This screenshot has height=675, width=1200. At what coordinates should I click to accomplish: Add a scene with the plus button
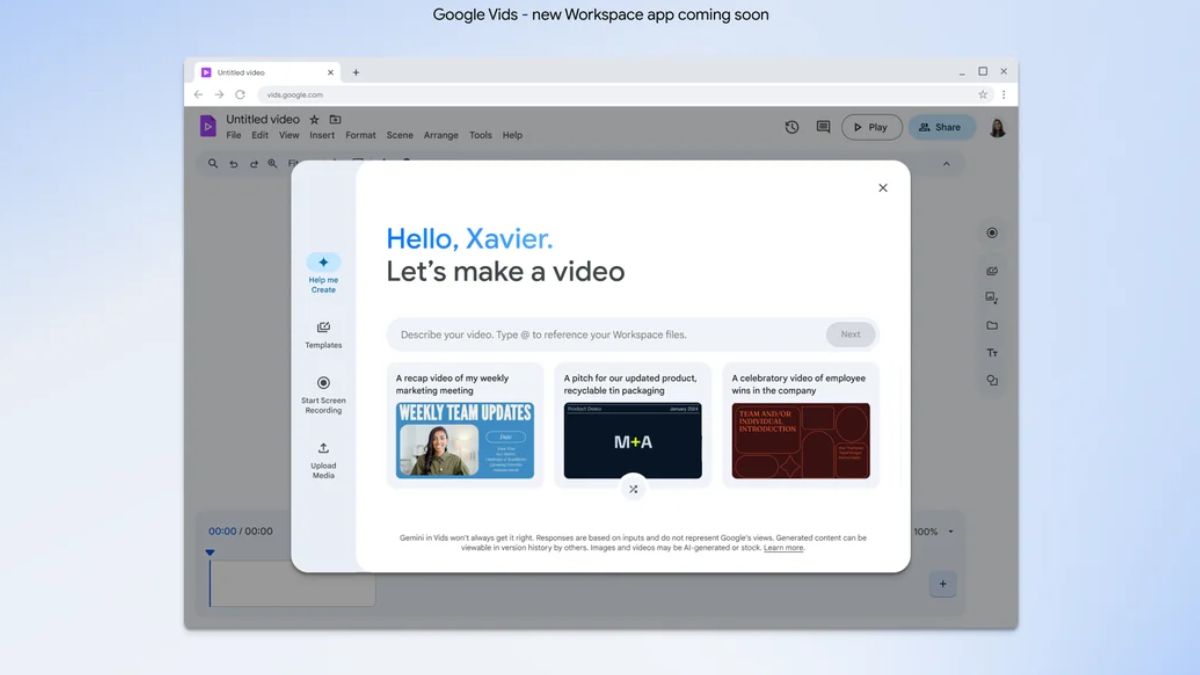pyautogui.click(x=942, y=584)
